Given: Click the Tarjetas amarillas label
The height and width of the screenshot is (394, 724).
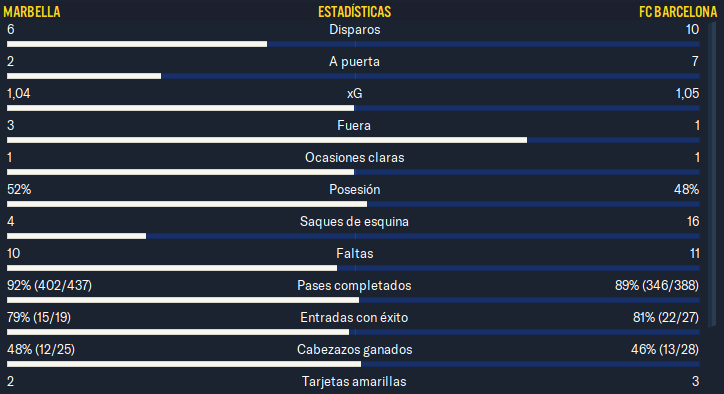Looking at the screenshot, I should [354, 382].
